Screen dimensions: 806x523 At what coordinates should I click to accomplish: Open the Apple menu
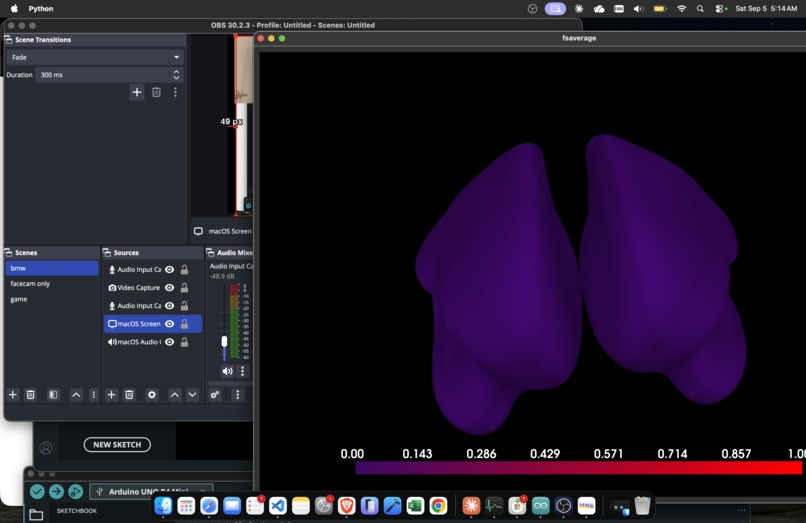coord(14,9)
